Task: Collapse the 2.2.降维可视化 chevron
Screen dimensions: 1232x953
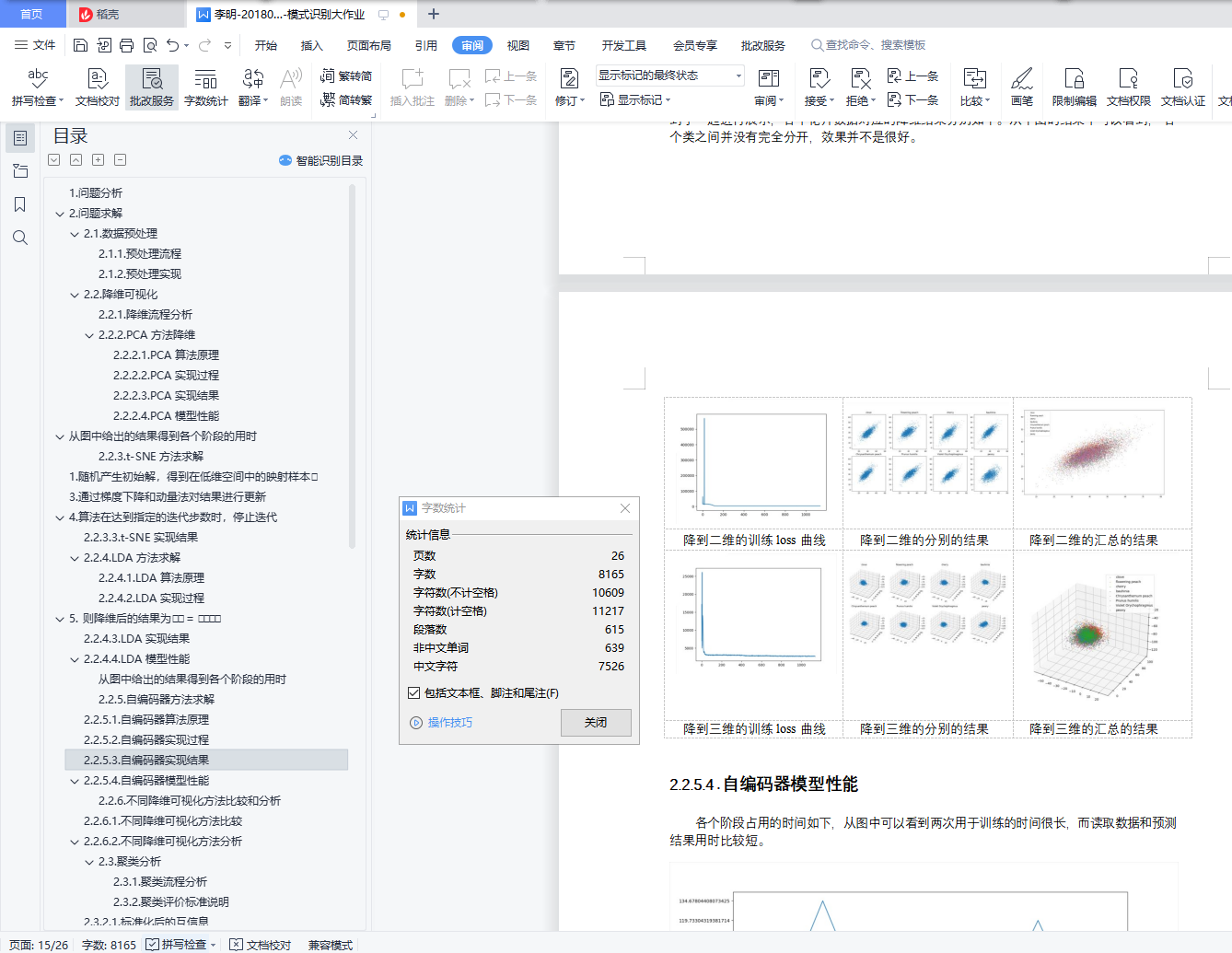Action: point(75,295)
